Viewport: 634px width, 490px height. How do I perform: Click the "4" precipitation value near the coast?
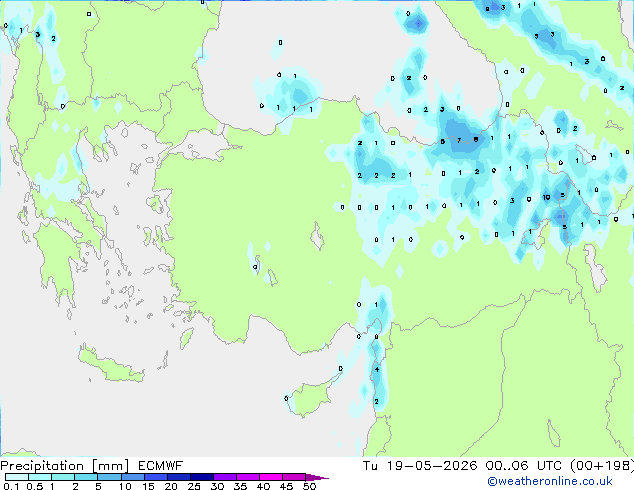coord(377,369)
